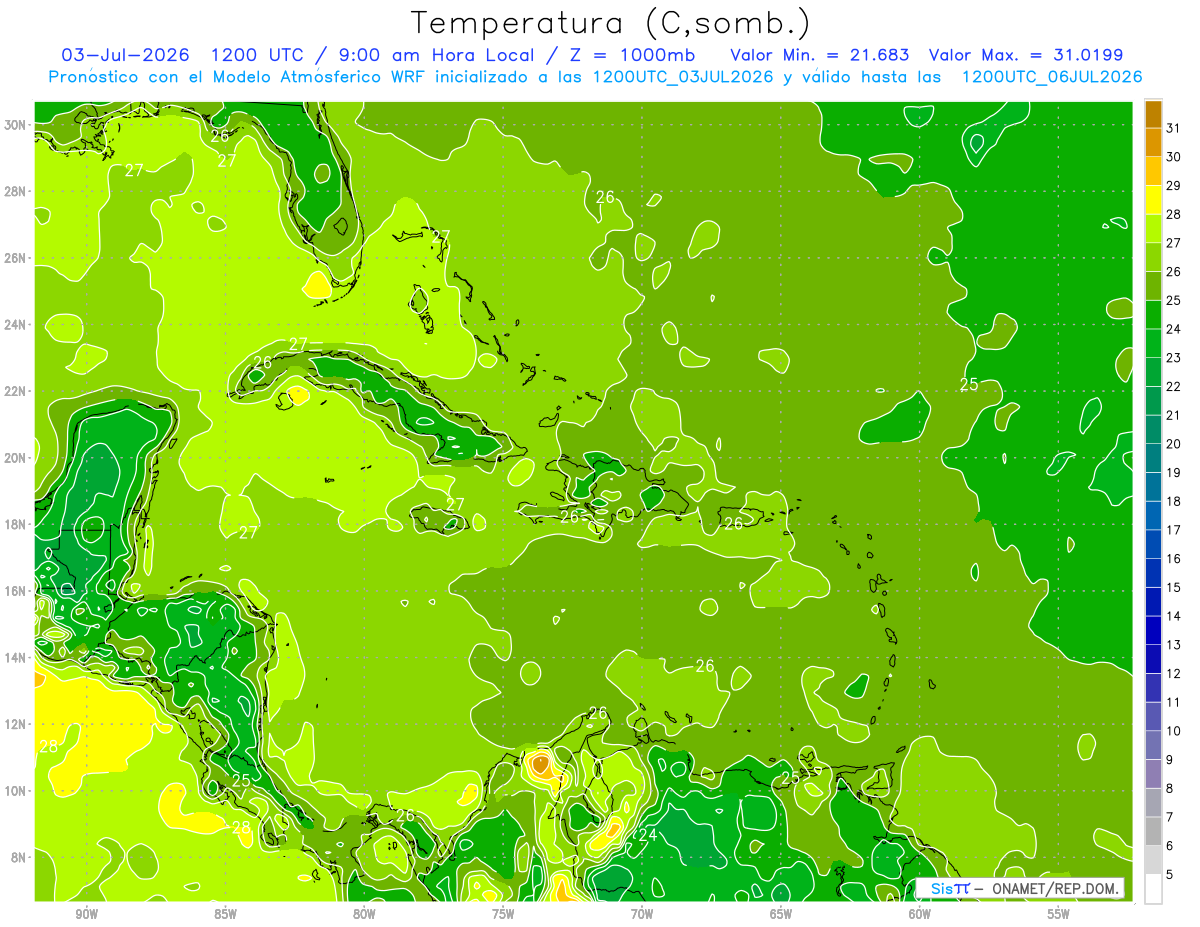Screen dimensions: 1200x927
Task: Click the dark orange swatch above legend value 31
Action: pos(1153,115)
